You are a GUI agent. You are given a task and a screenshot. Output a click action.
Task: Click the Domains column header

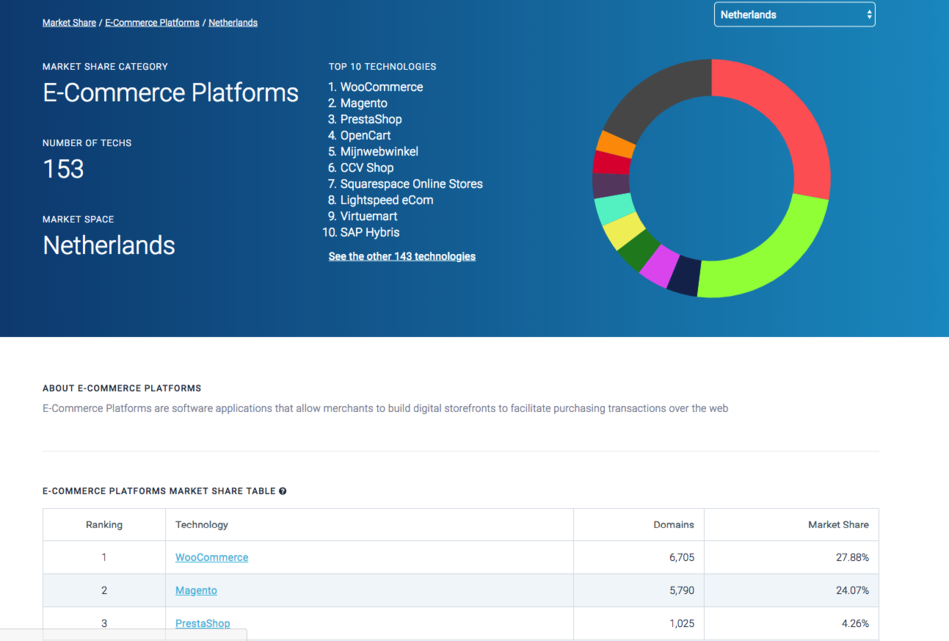coord(674,524)
